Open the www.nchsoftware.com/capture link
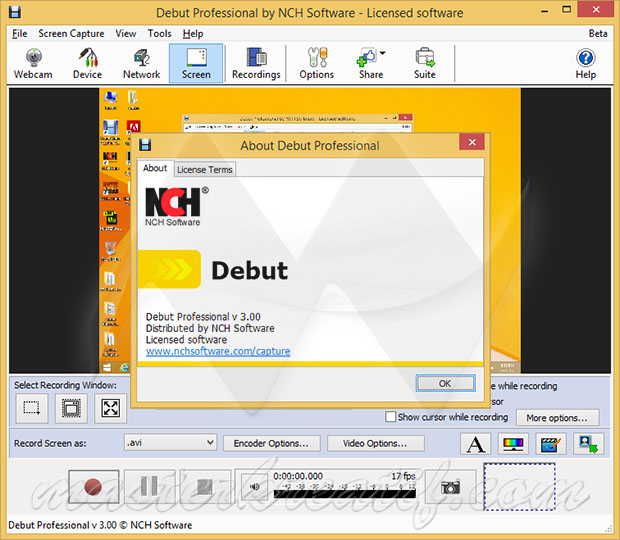 point(218,351)
